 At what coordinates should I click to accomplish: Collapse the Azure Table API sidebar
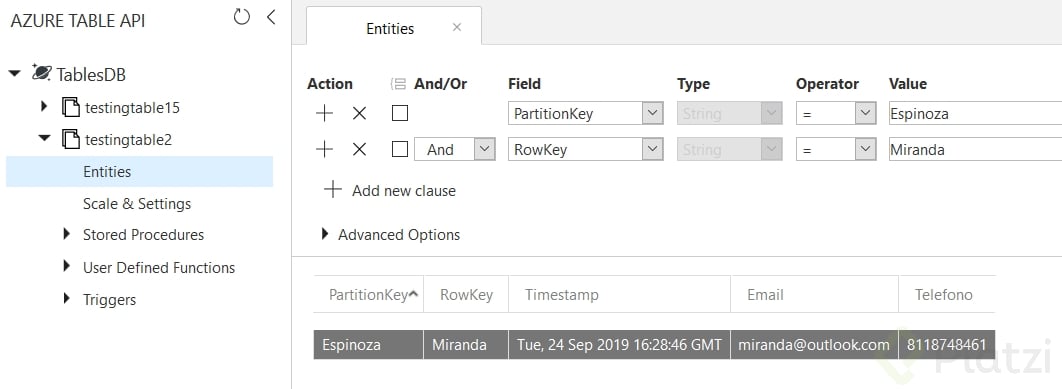(271, 17)
